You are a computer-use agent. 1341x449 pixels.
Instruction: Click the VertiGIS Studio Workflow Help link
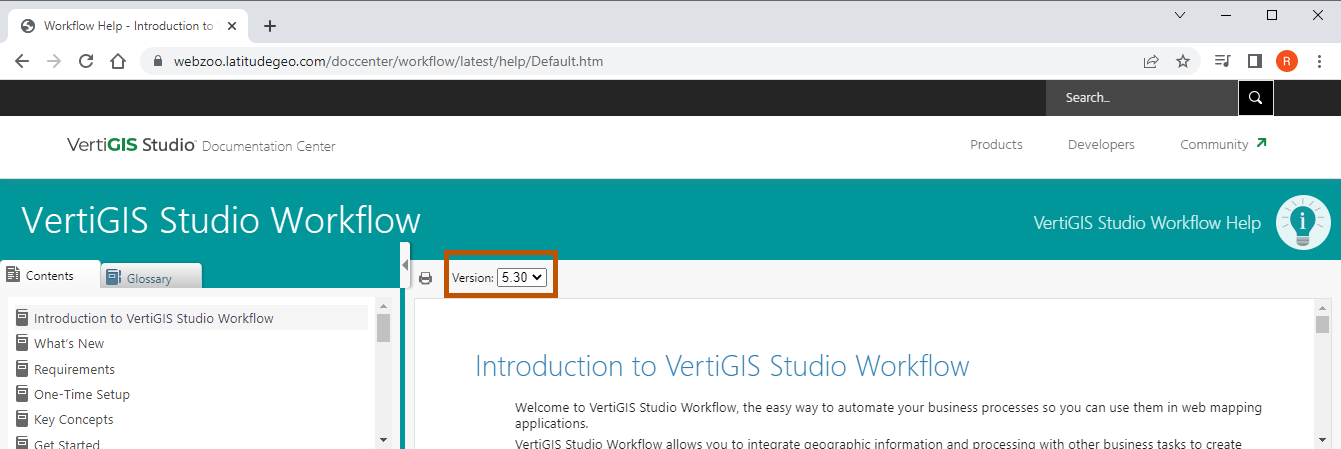click(1147, 222)
